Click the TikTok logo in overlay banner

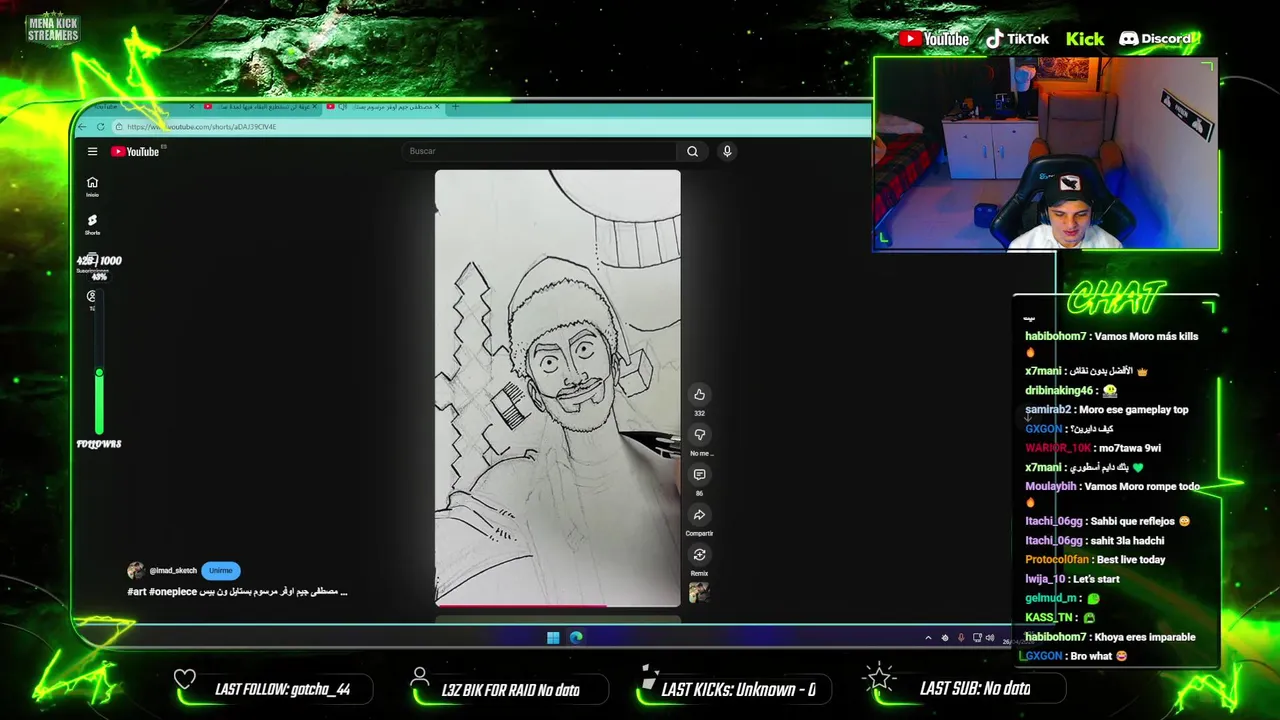[1017, 39]
